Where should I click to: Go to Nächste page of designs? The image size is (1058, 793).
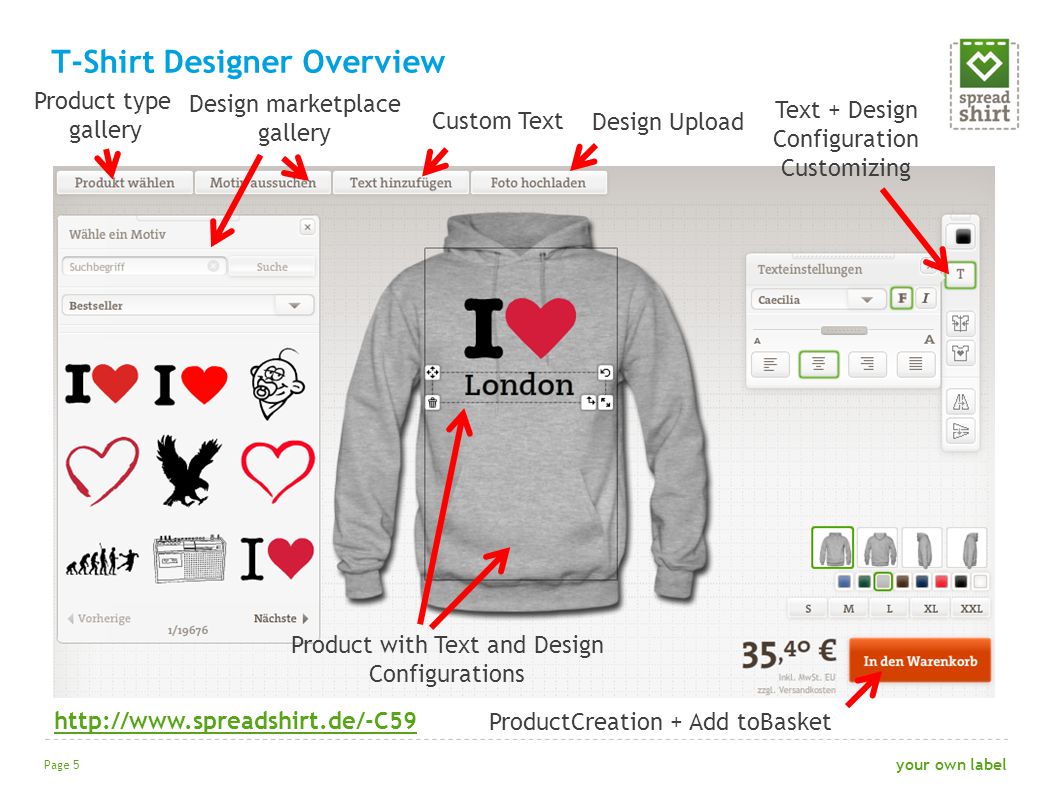click(281, 618)
